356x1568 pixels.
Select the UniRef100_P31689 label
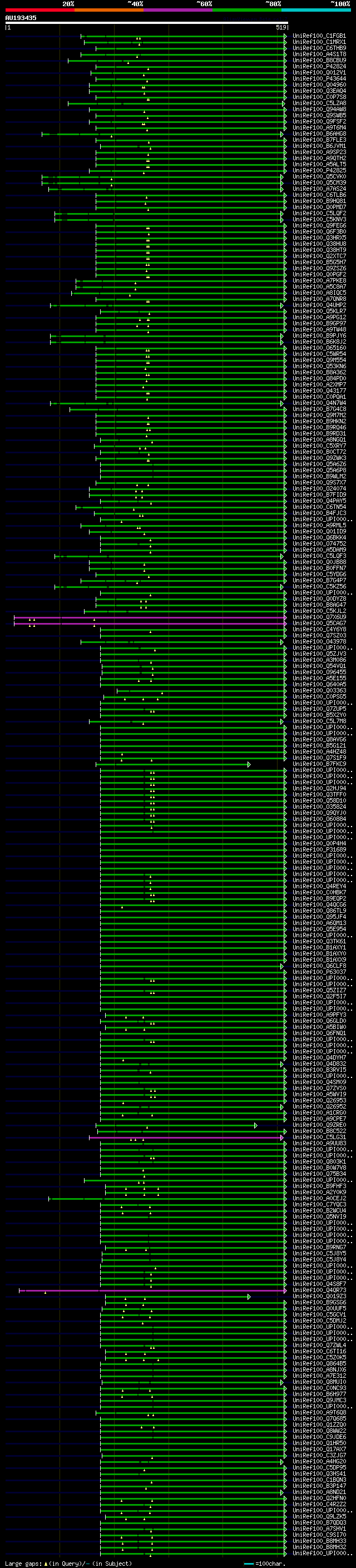coord(319,850)
